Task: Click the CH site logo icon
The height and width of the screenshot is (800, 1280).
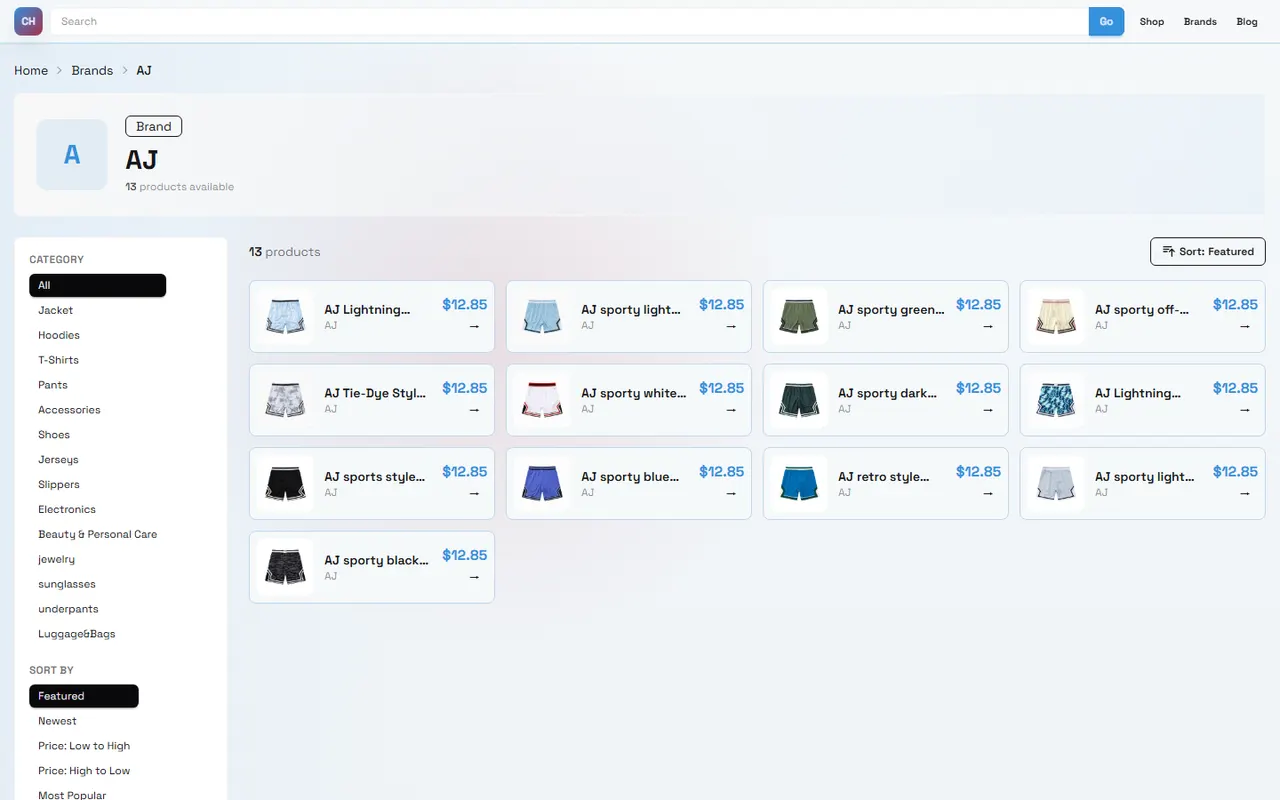Action: click(28, 21)
